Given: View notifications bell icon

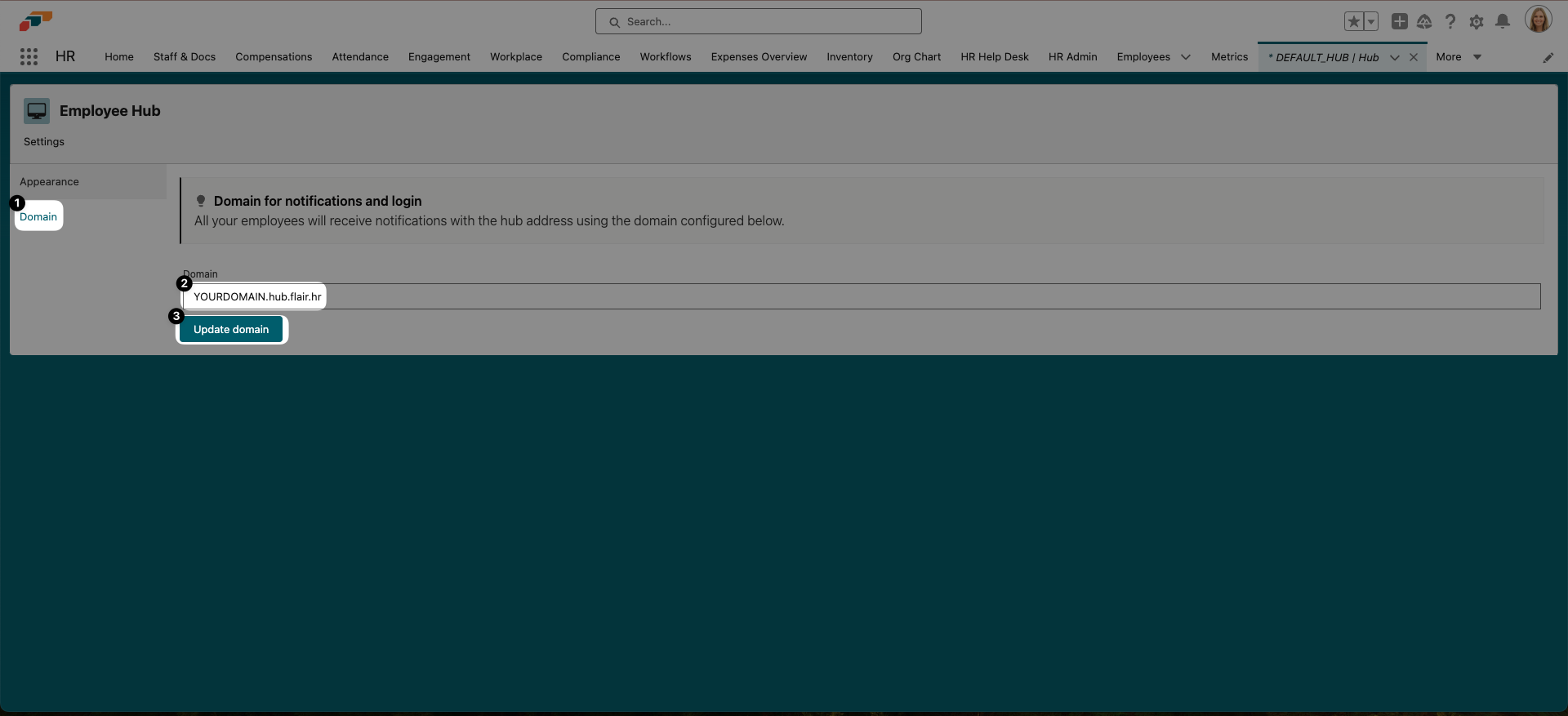Looking at the screenshot, I should 1503,22.
